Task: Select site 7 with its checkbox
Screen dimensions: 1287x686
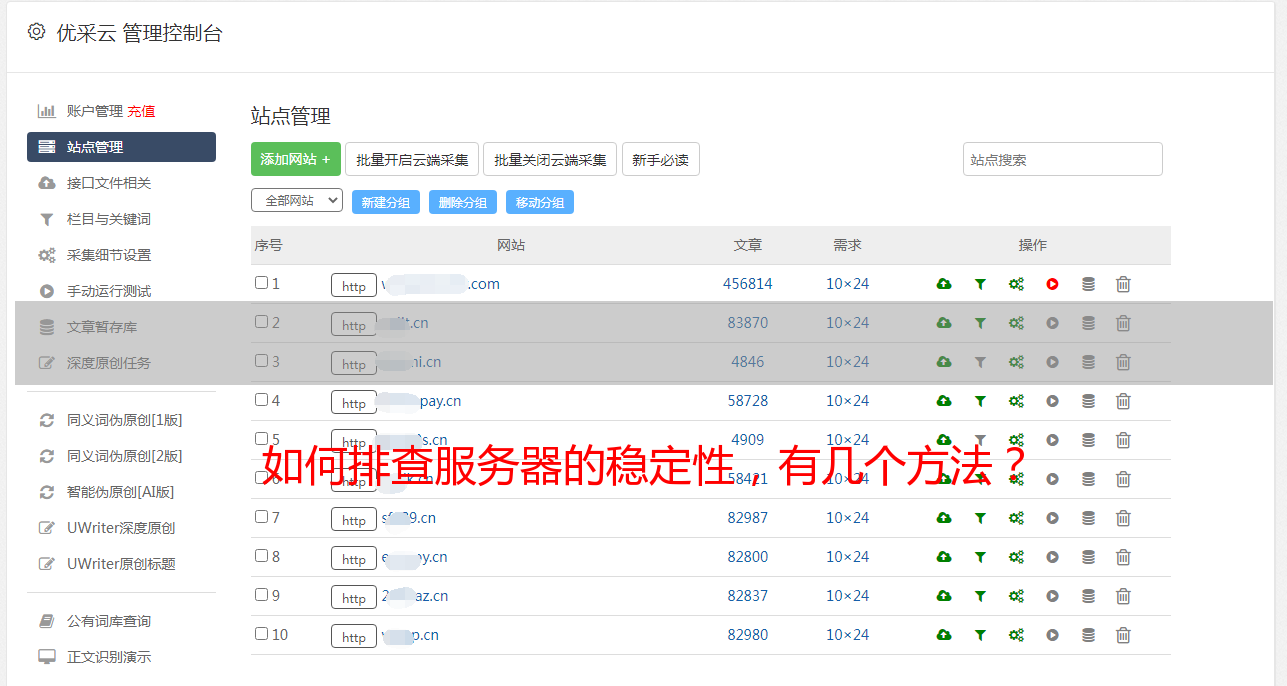Action: pos(261,517)
